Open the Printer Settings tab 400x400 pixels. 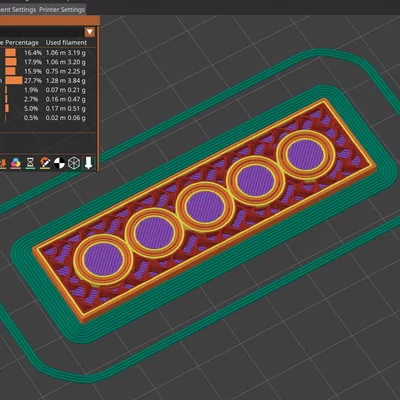pos(62,10)
